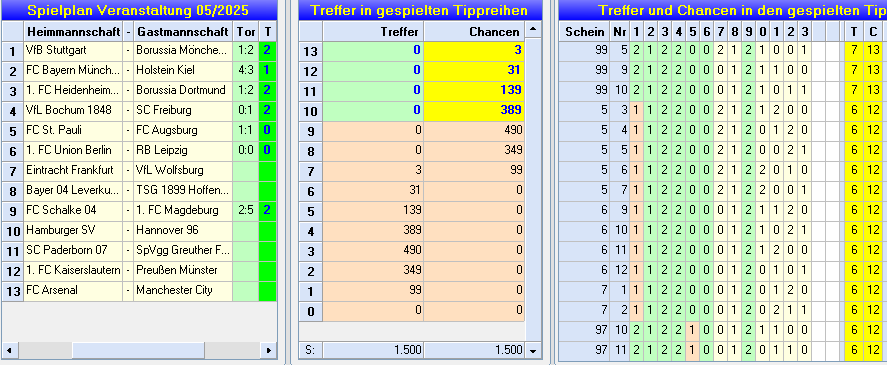Click the T column header in tip rows table

pyautogui.click(x=854, y=31)
